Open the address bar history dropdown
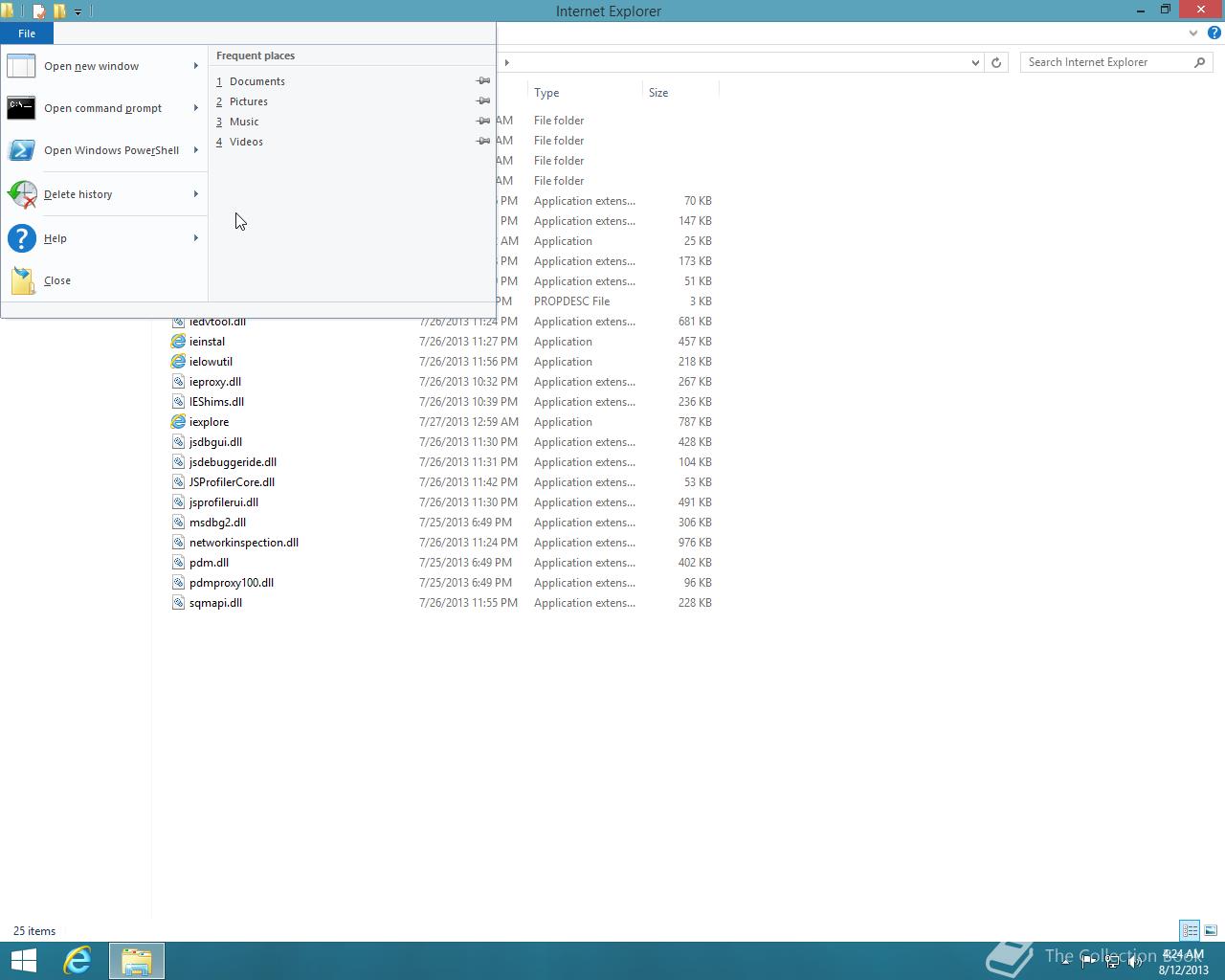This screenshot has width=1225, height=980. click(x=975, y=62)
